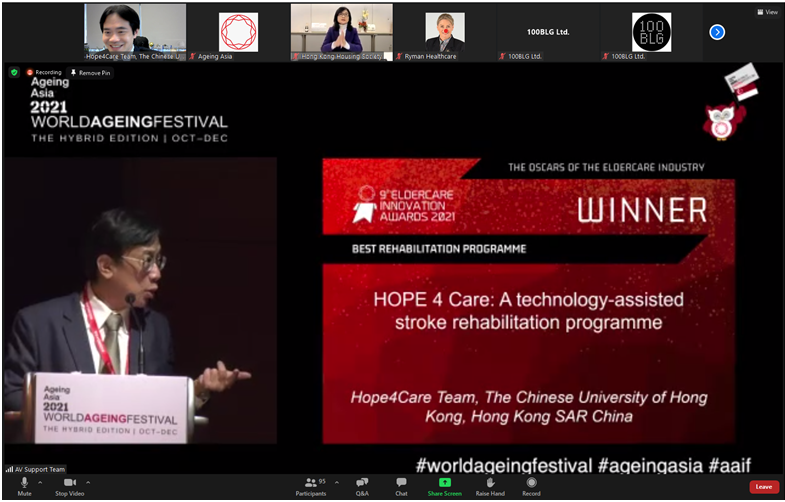Expand audio options arrow next to Mute
The width and height of the screenshot is (785, 502).
coord(40,482)
